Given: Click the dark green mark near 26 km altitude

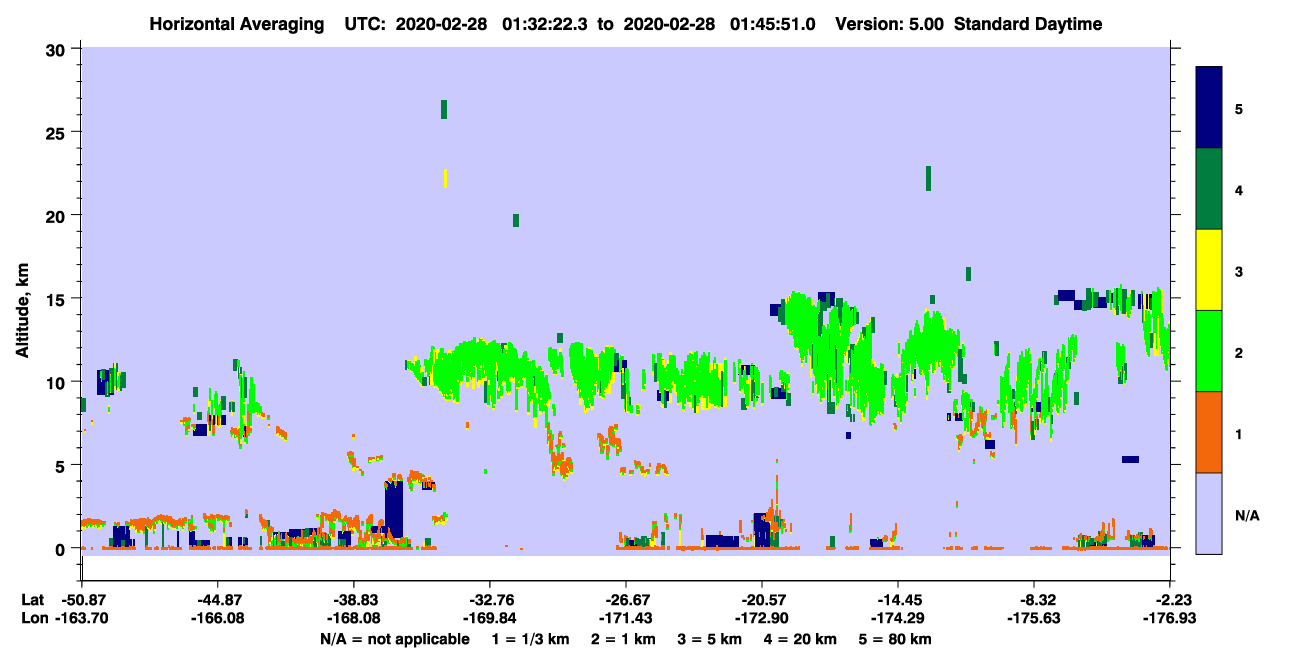Looking at the screenshot, I should click(x=444, y=110).
